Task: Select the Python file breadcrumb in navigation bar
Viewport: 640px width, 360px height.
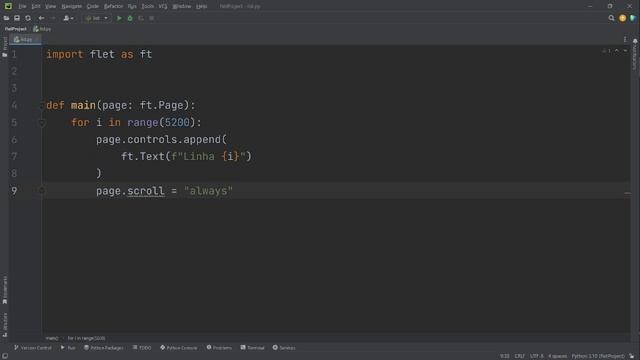Action: [42, 29]
